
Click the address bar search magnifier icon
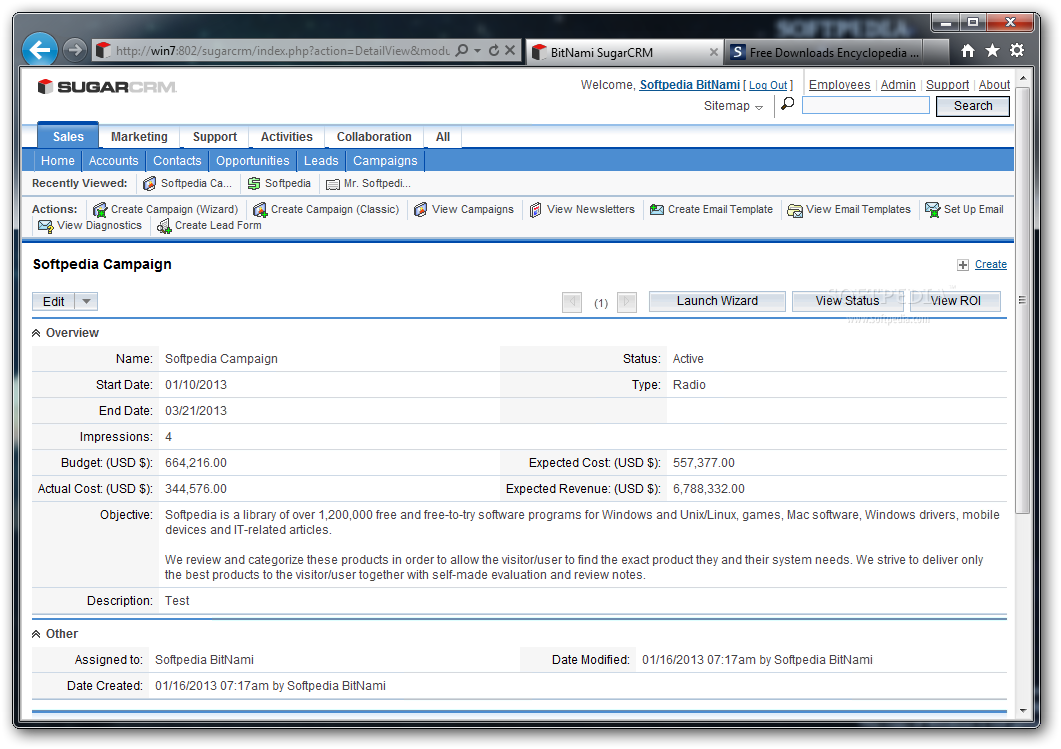461,50
